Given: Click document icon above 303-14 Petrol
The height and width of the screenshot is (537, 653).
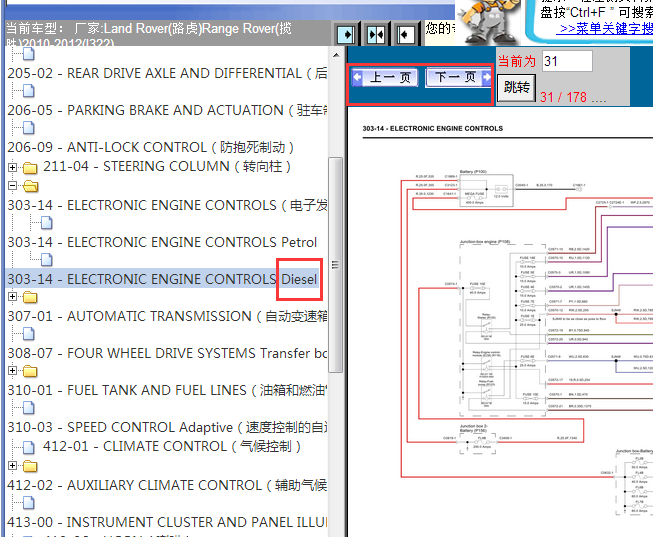Looking at the screenshot, I should click(x=47, y=223).
